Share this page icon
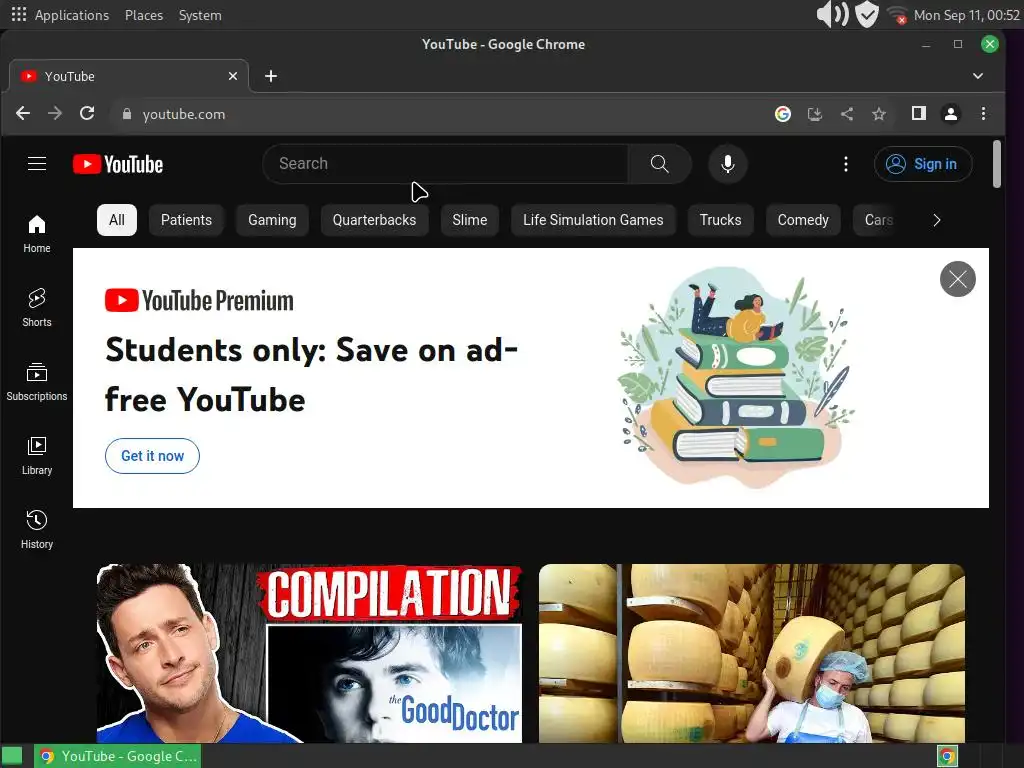The height and width of the screenshot is (768, 1024). [x=847, y=114]
